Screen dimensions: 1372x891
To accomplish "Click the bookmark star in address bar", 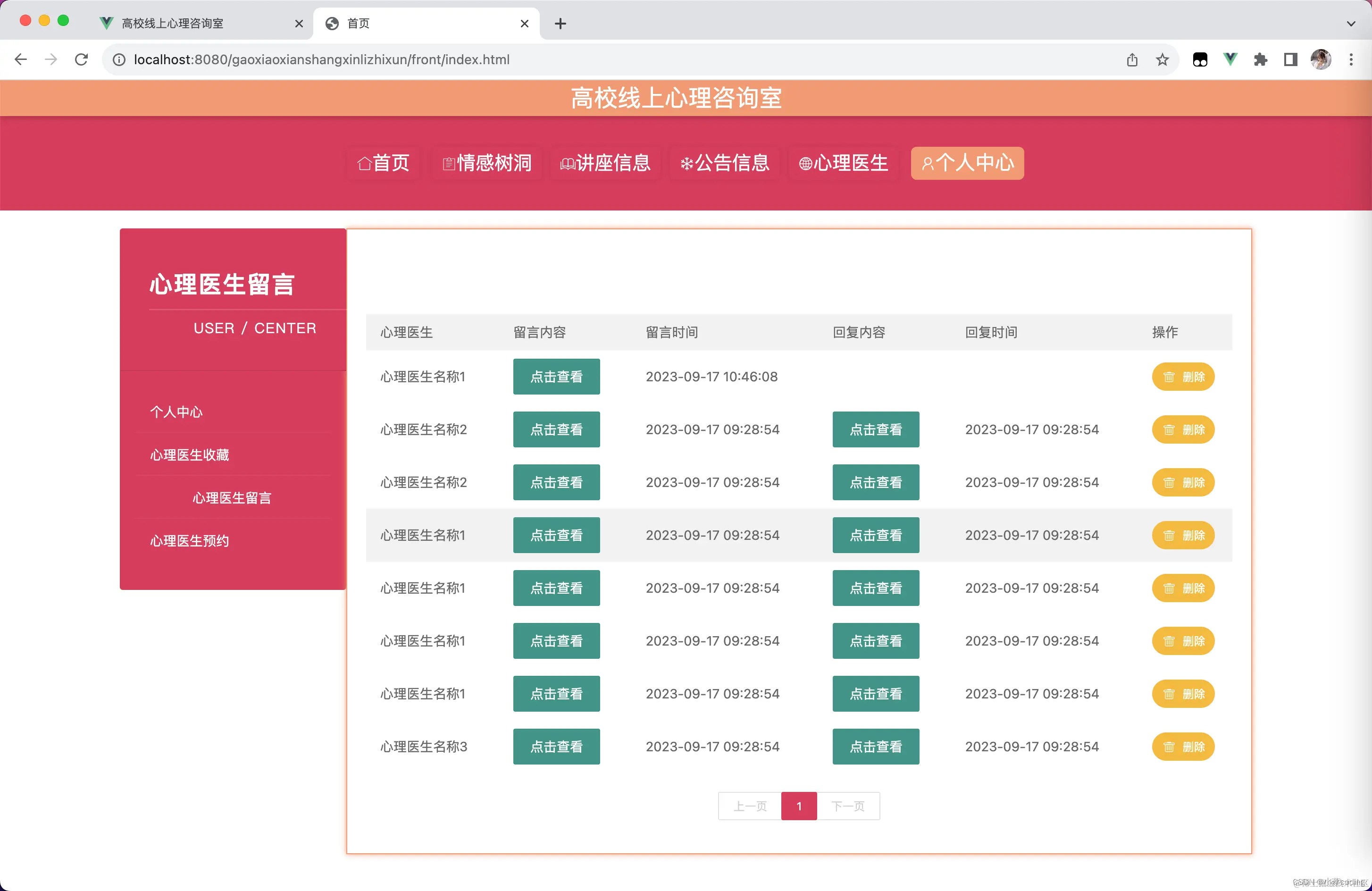I will (1162, 59).
